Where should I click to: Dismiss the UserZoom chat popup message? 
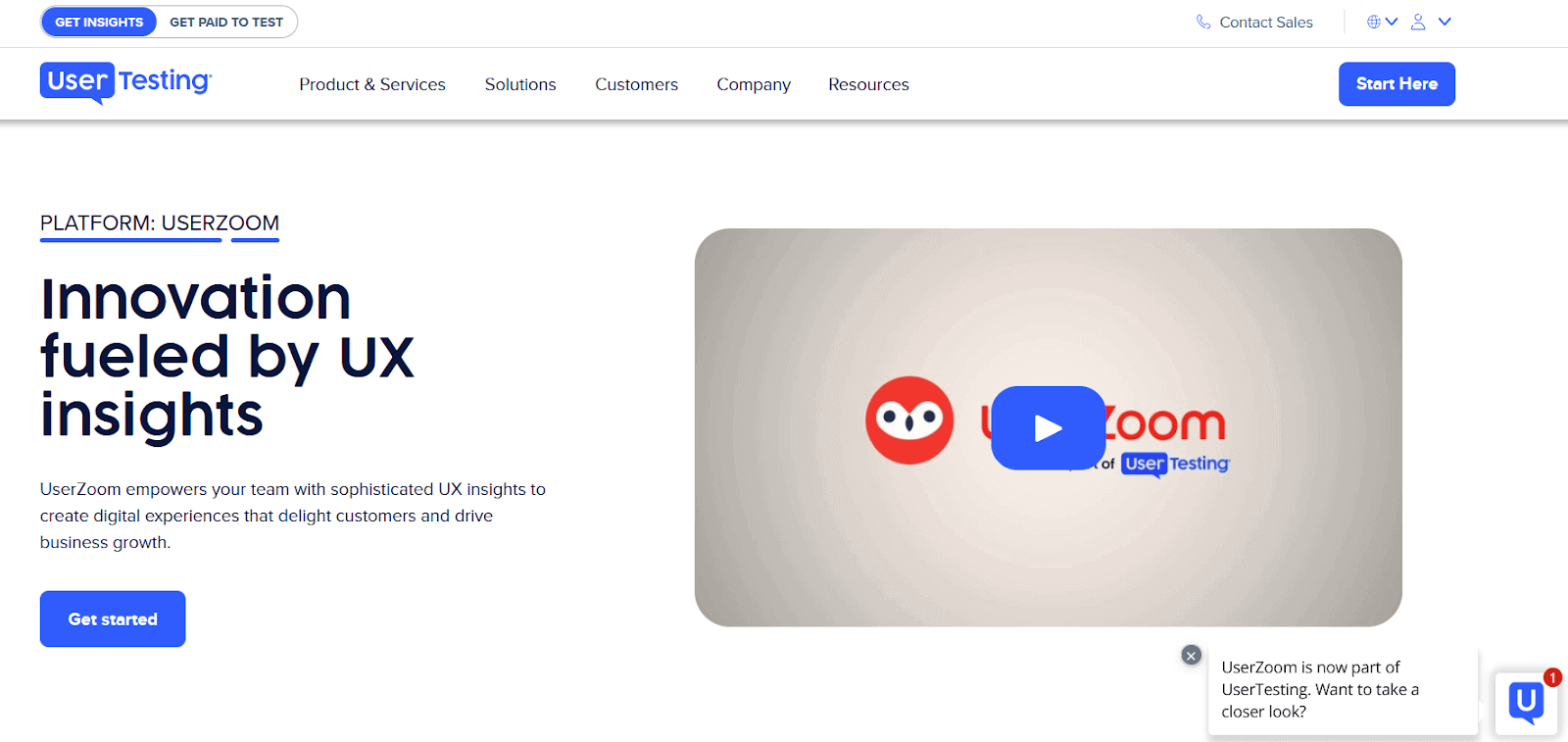click(1191, 656)
